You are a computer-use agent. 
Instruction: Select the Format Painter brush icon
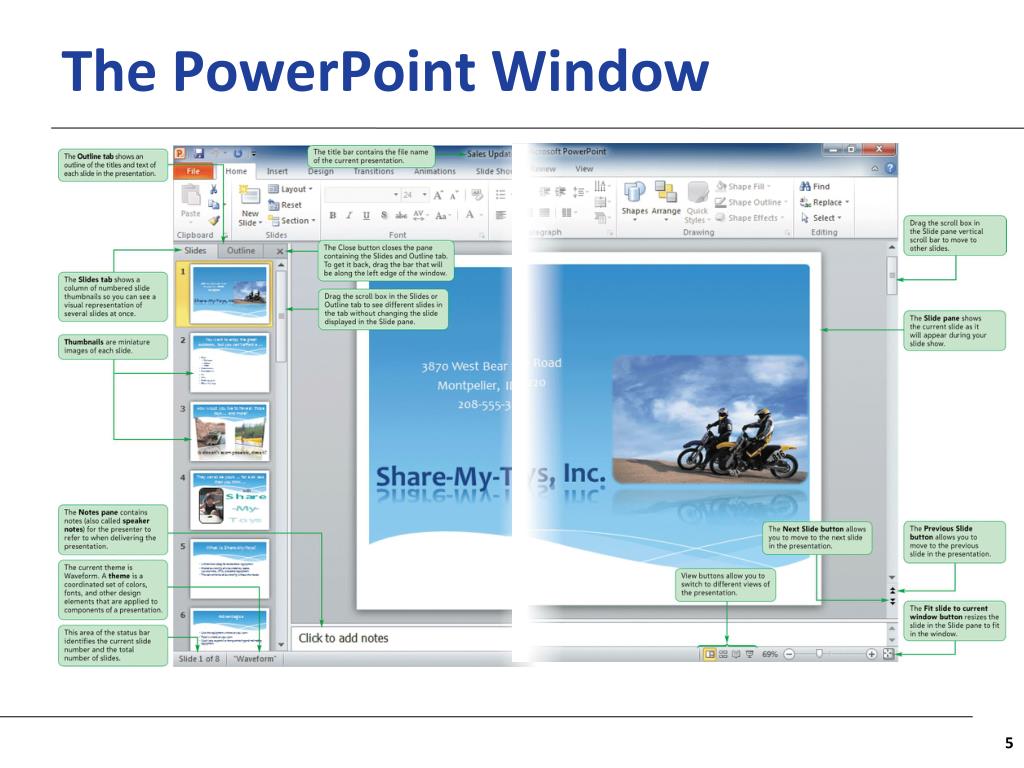point(214,220)
